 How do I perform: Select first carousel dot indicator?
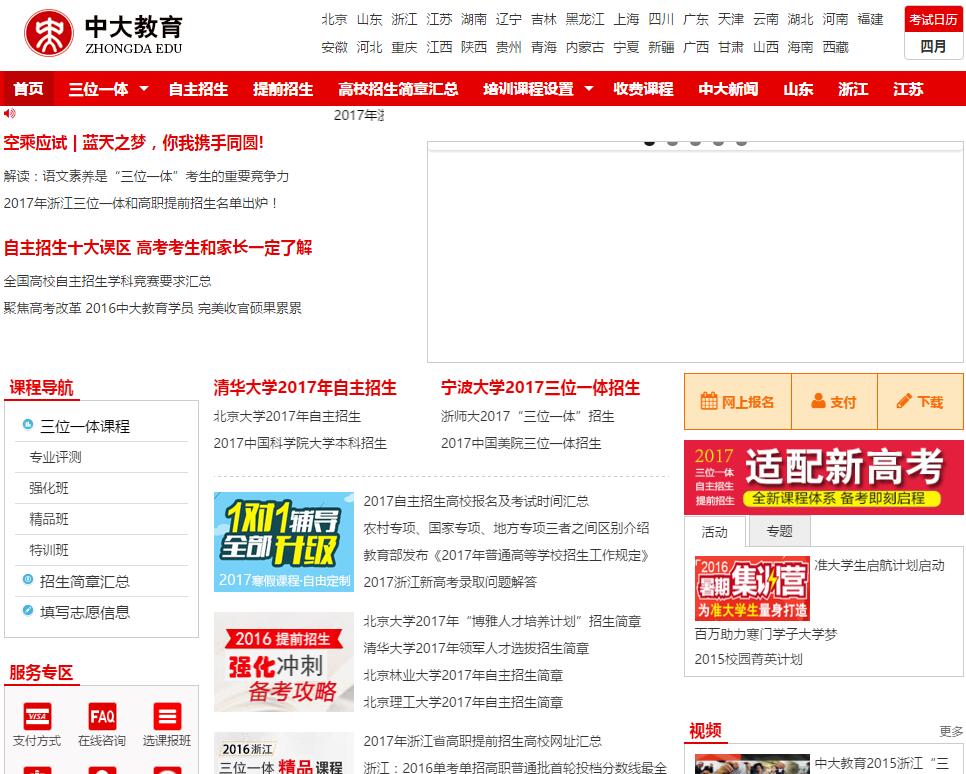tap(649, 142)
